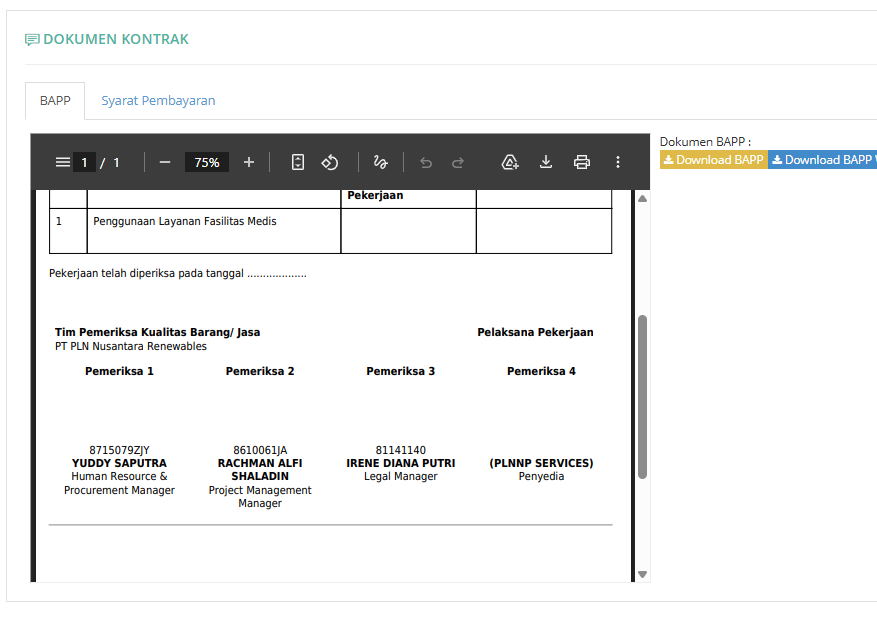Download the PDF from viewer toolbar
The height and width of the screenshot is (618, 877).
click(546, 162)
